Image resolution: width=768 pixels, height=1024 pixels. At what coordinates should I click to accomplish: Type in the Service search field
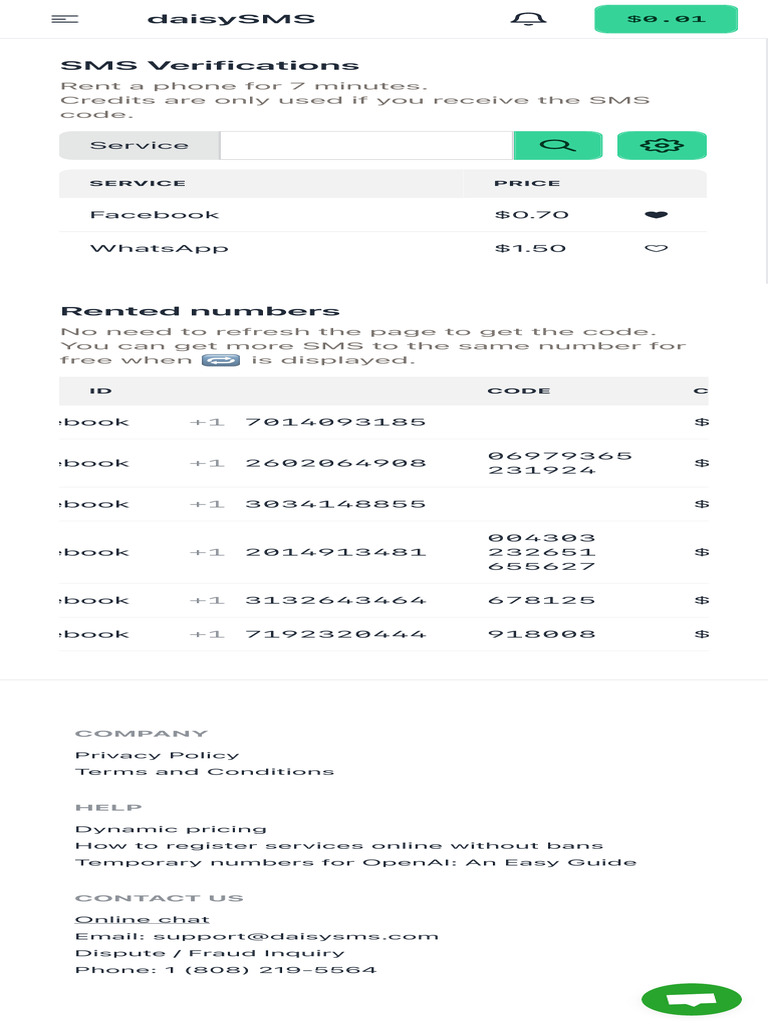pos(365,145)
